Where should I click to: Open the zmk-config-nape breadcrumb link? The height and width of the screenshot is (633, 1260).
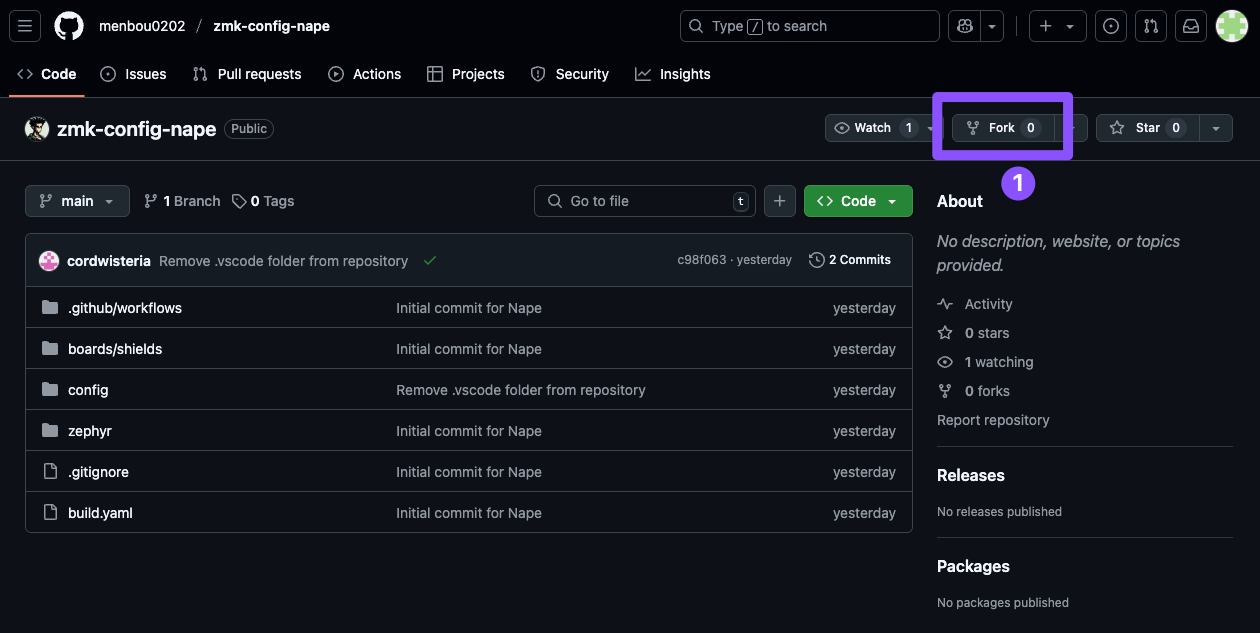271,26
